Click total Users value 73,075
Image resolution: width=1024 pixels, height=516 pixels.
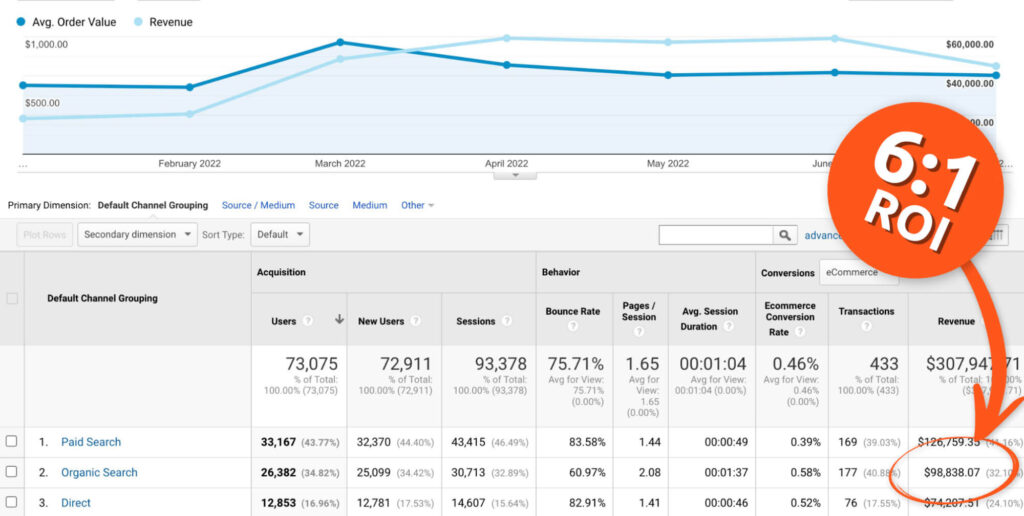coord(312,364)
